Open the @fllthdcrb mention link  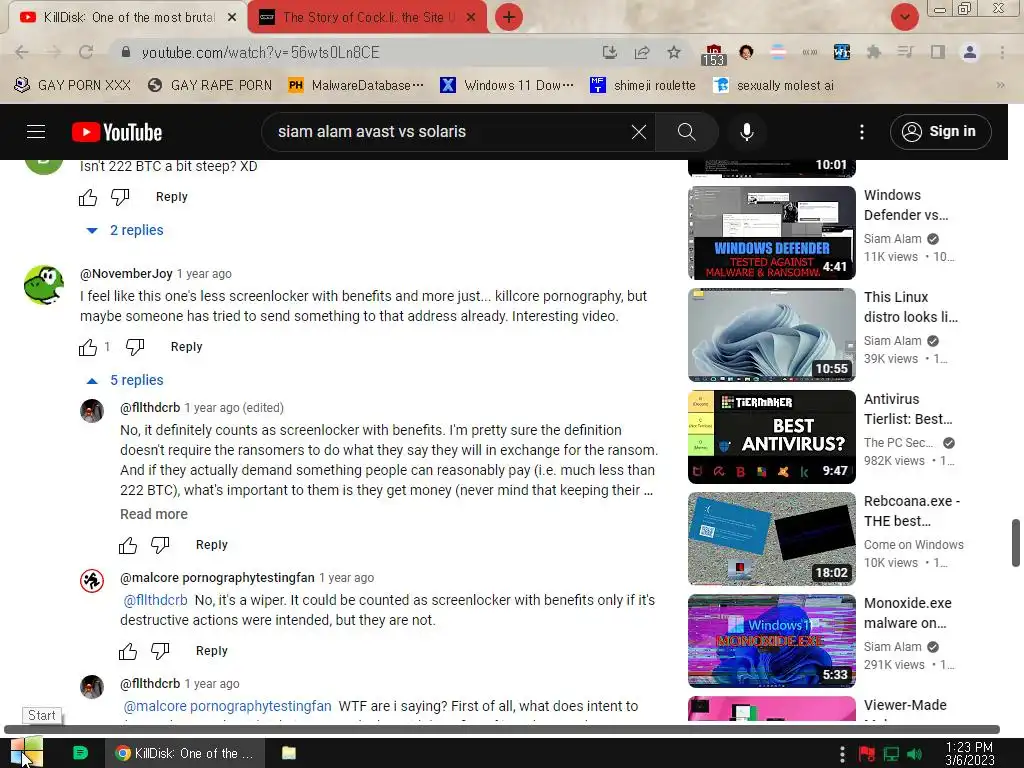[x=155, y=600]
